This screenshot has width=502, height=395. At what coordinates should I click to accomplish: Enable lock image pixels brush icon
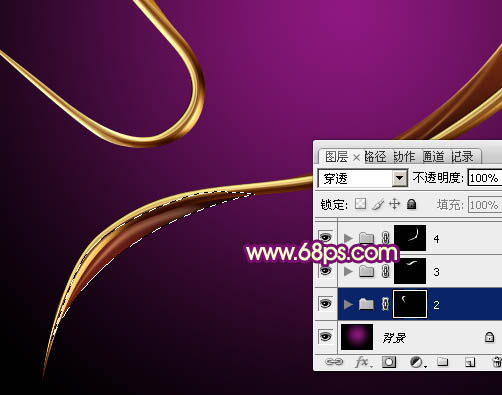[378, 204]
